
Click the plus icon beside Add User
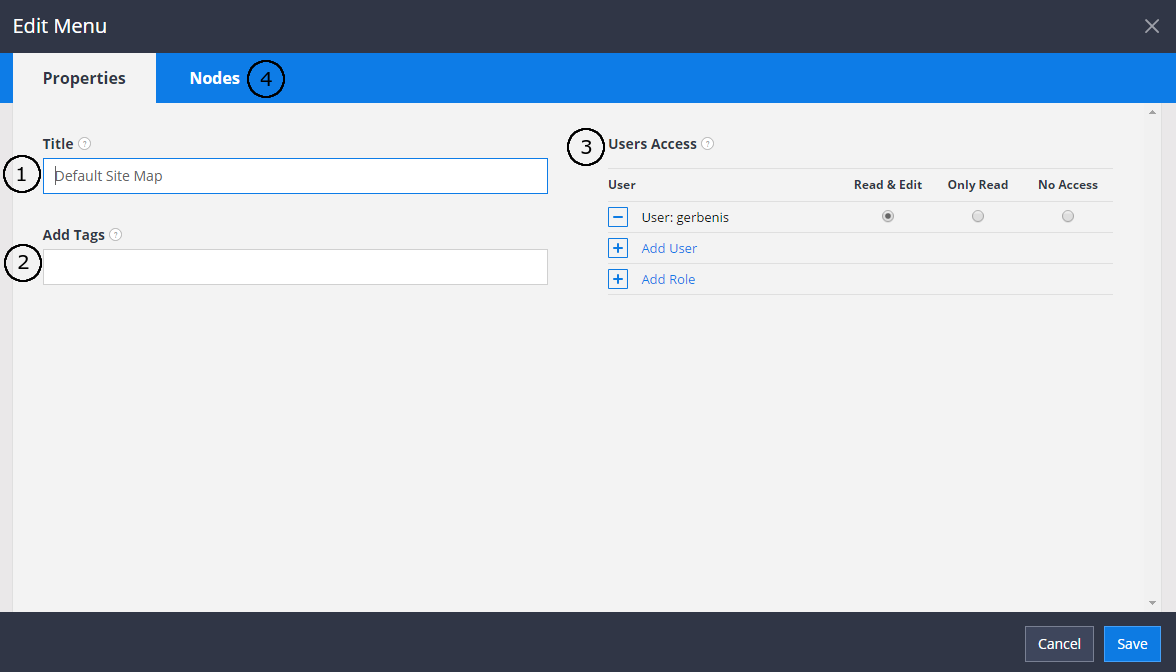pos(618,247)
